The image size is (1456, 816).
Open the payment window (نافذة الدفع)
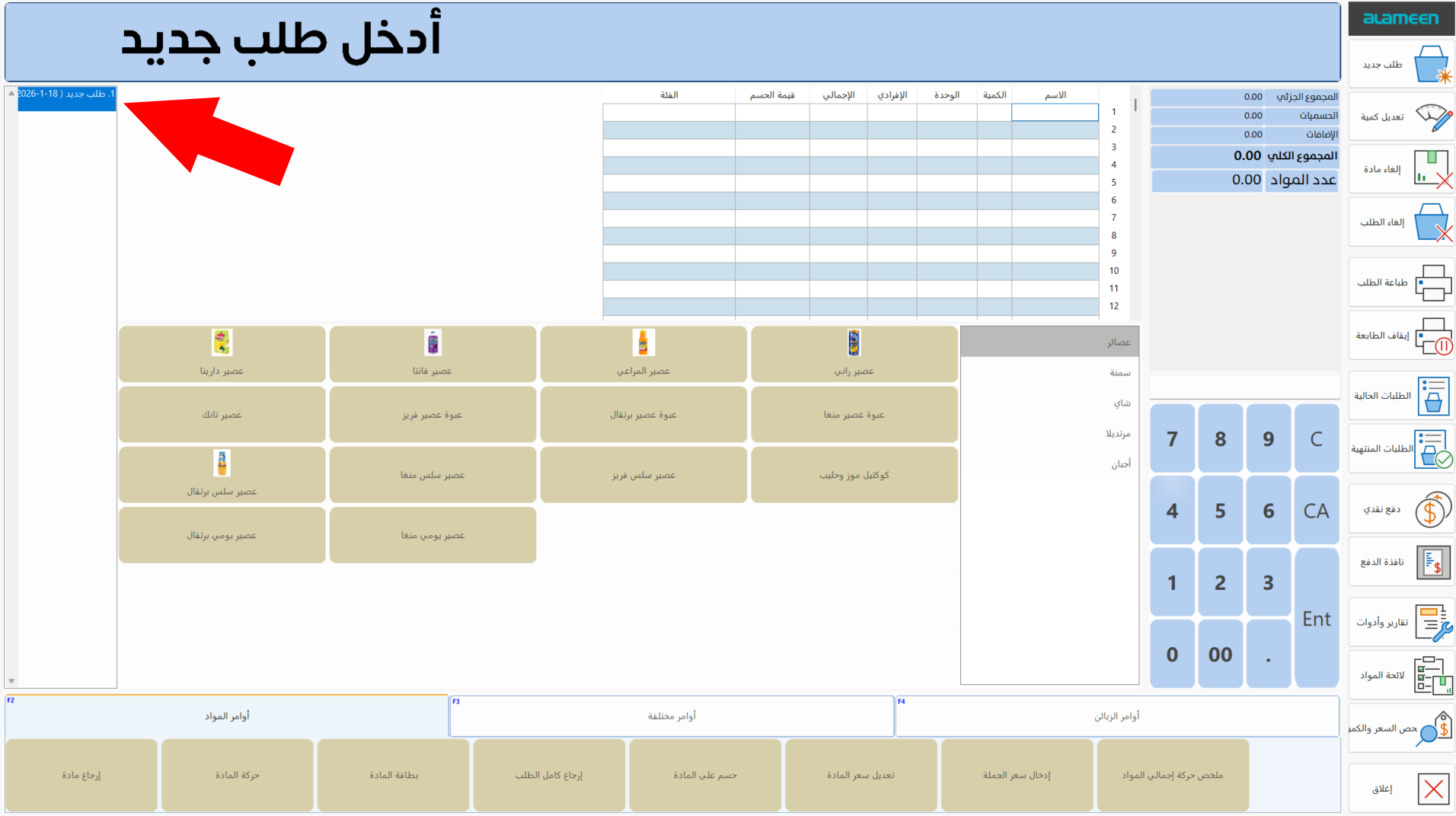(x=1400, y=562)
